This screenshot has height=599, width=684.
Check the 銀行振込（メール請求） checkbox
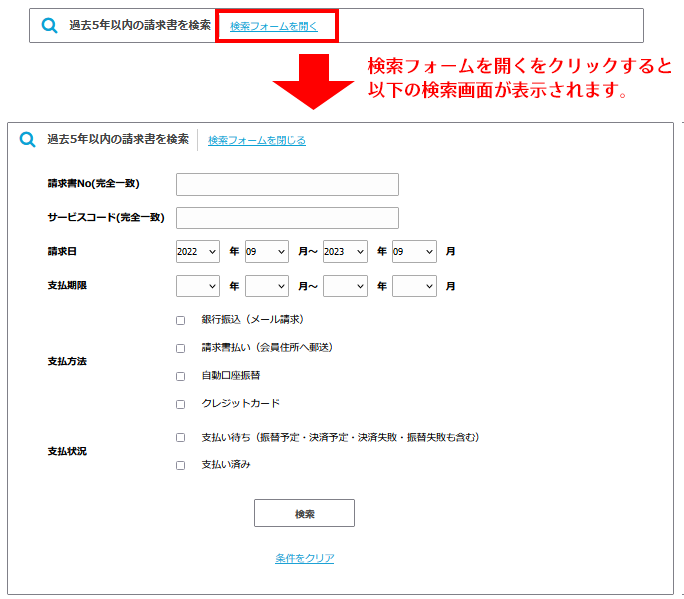point(181,320)
